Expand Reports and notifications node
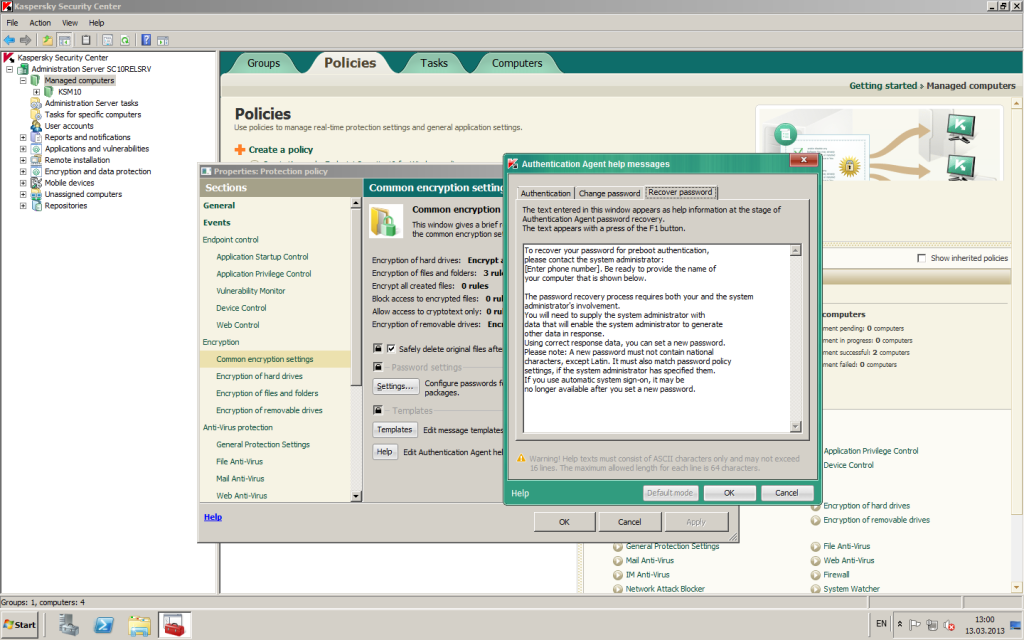The width and height of the screenshot is (1024, 640). [23, 137]
